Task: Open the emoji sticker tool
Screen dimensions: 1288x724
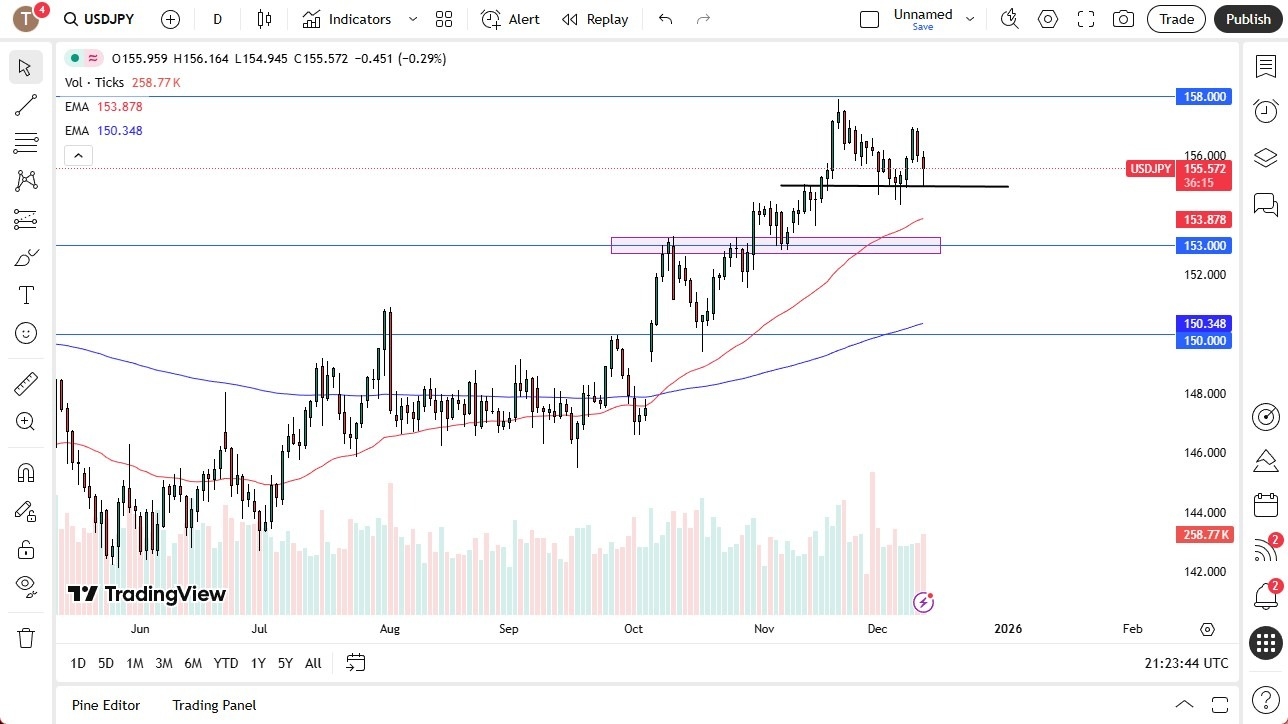Action: [x=25, y=333]
